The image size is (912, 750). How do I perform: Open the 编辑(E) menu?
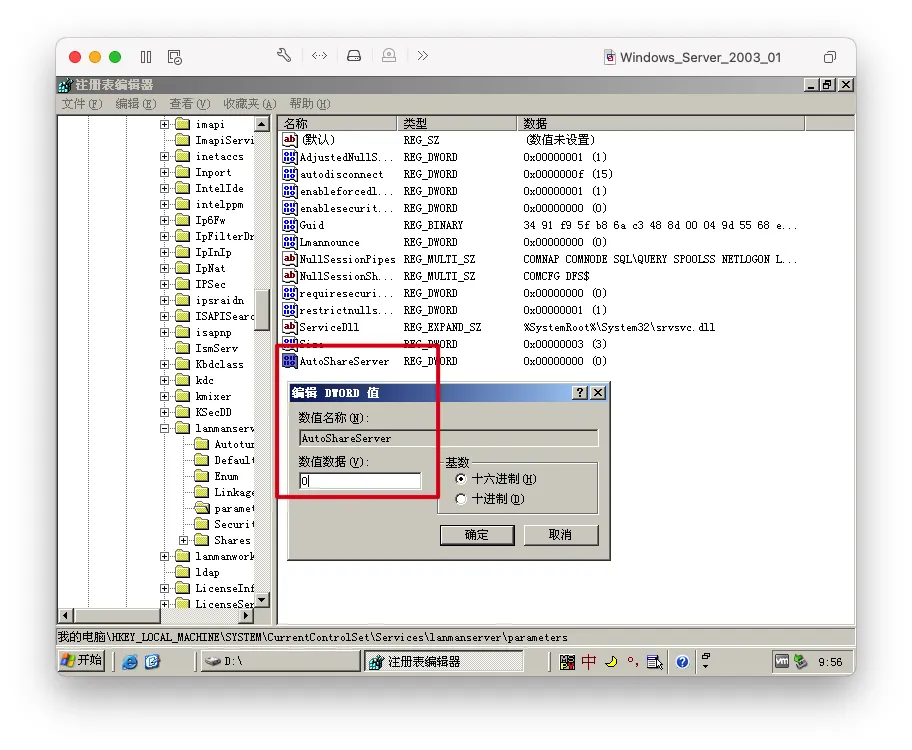point(136,104)
